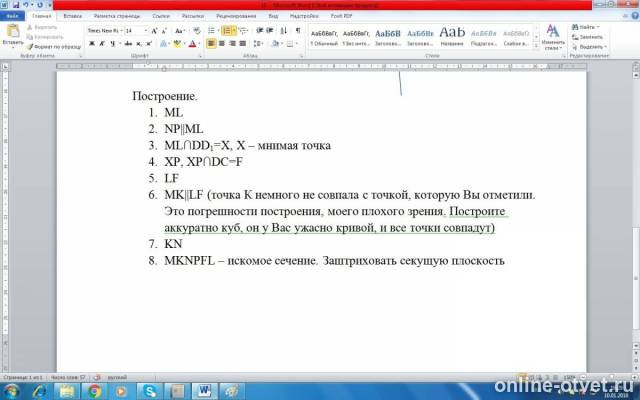Switch to the Ссылки (References) tab
640x400 pixels.
tap(161, 16)
